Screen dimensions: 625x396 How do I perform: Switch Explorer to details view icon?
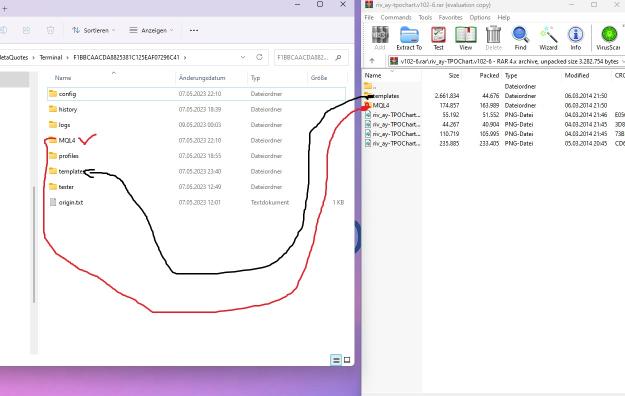coord(336,360)
